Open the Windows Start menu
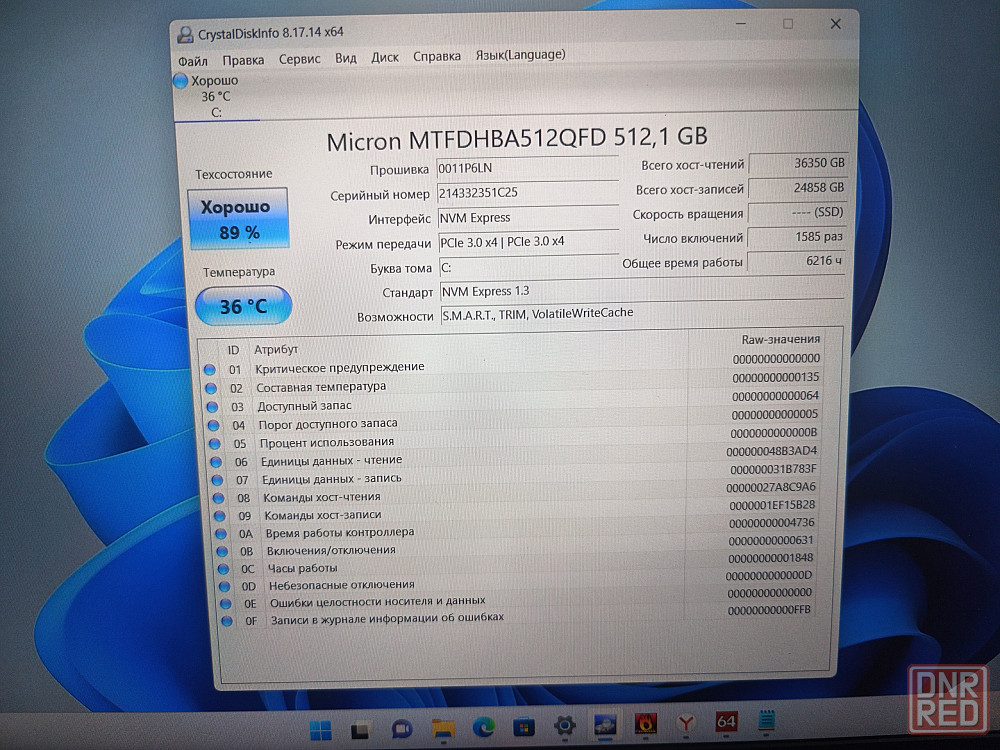Image resolution: width=1000 pixels, height=750 pixels. pyautogui.click(x=321, y=730)
